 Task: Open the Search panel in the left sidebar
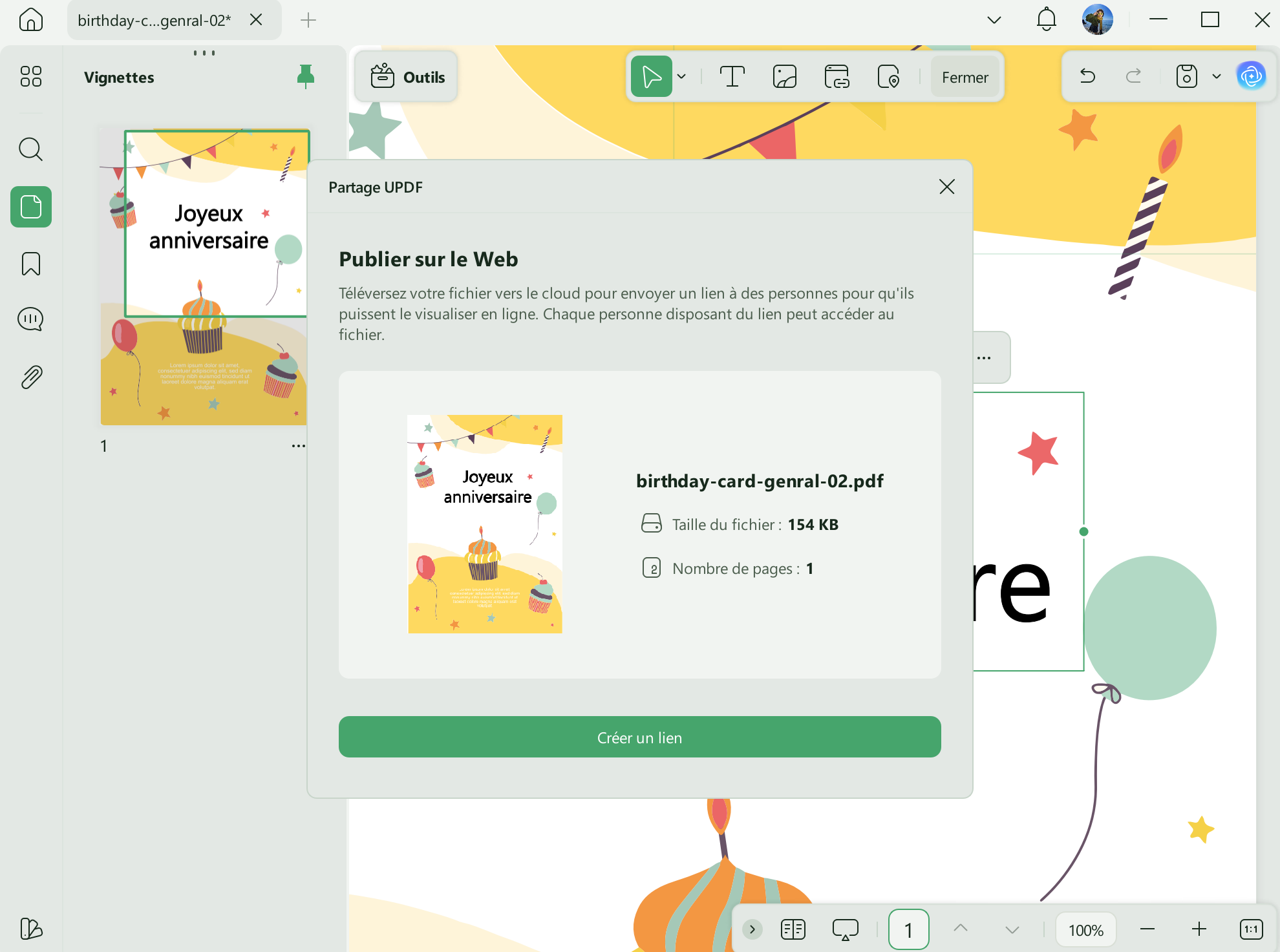[31, 149]
